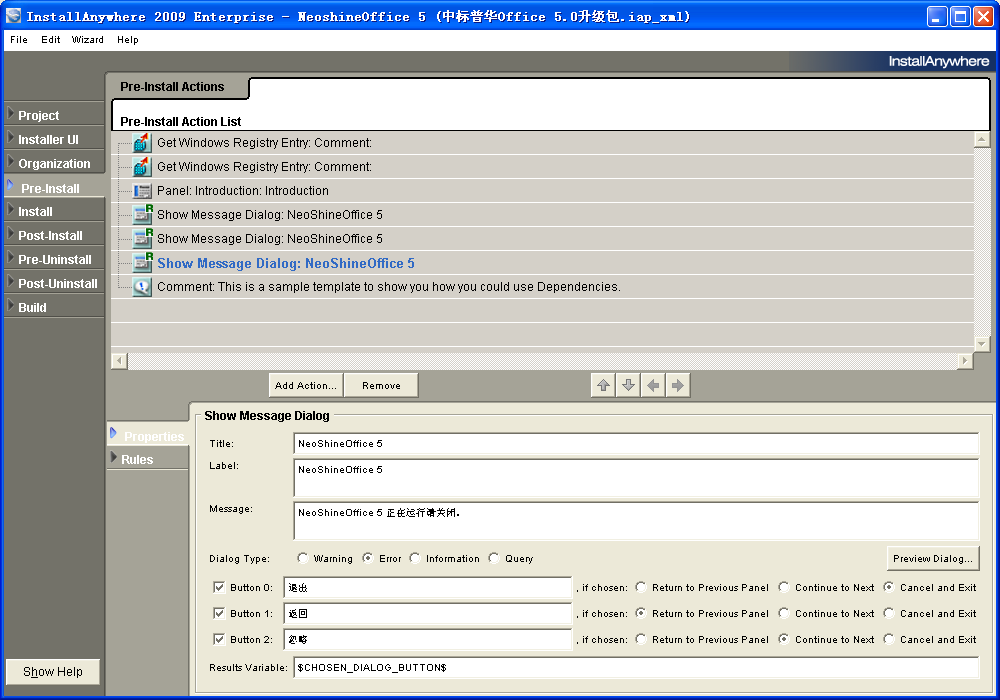Image resolution: width=1000 pixels, height=700 pixels.
Task: Select the highlighted Show Message Dialog row text
Action: tap(286, 263)
